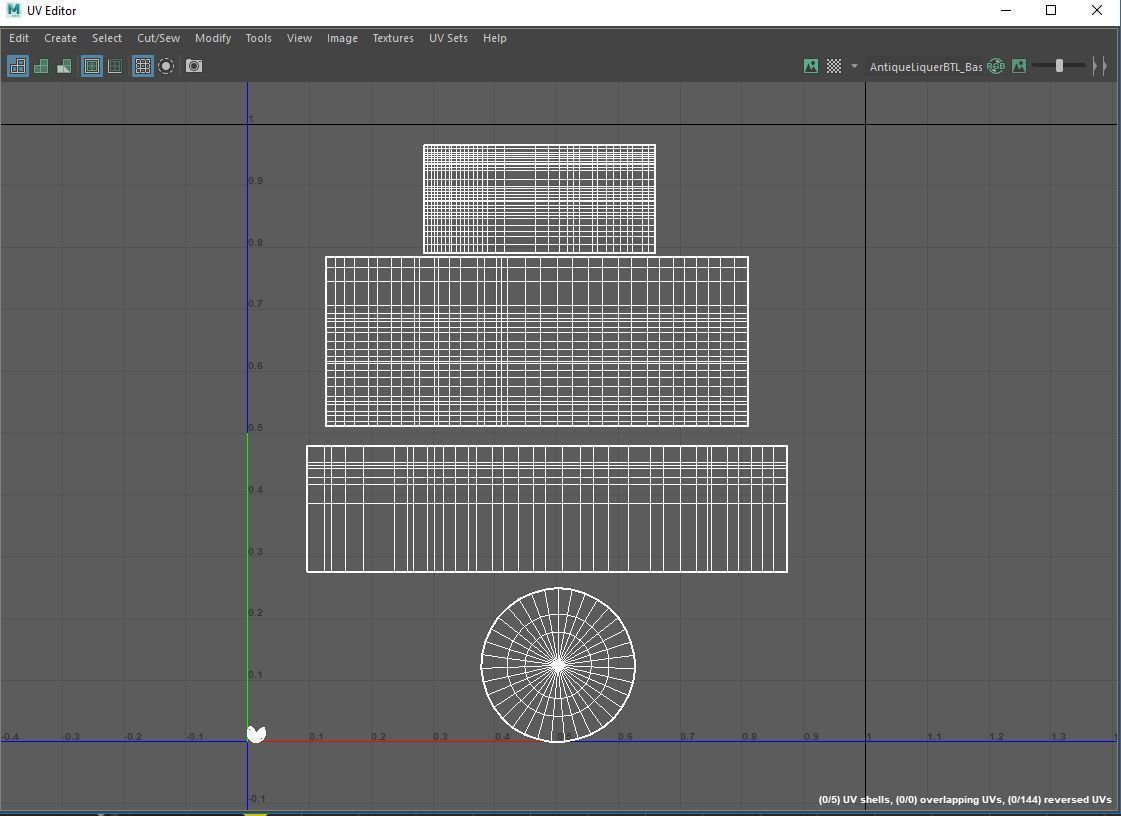Select the wide lower rectangular UV shell
1121x816 pixels.
pos(547,508)
